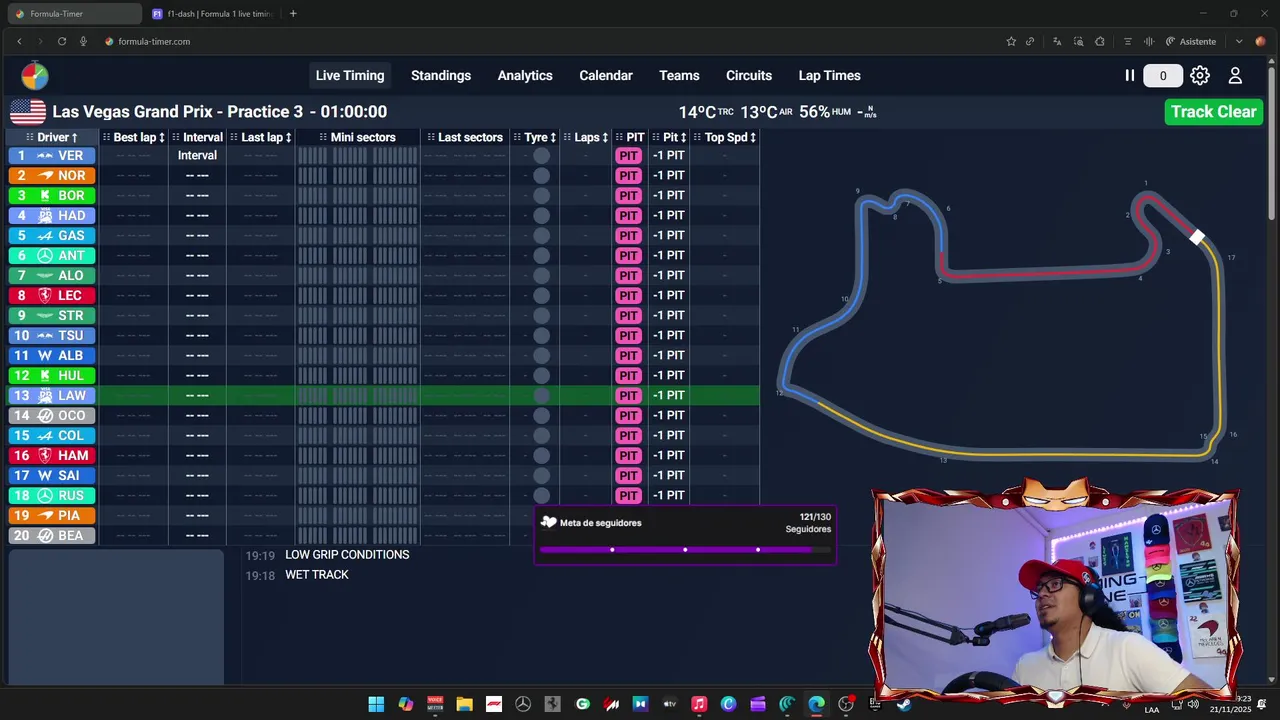Viewport: 1280px width, 720px height.
Task: Click the PIT badge in the VER row
Action: pyautogui.click(x=628, y=156)
